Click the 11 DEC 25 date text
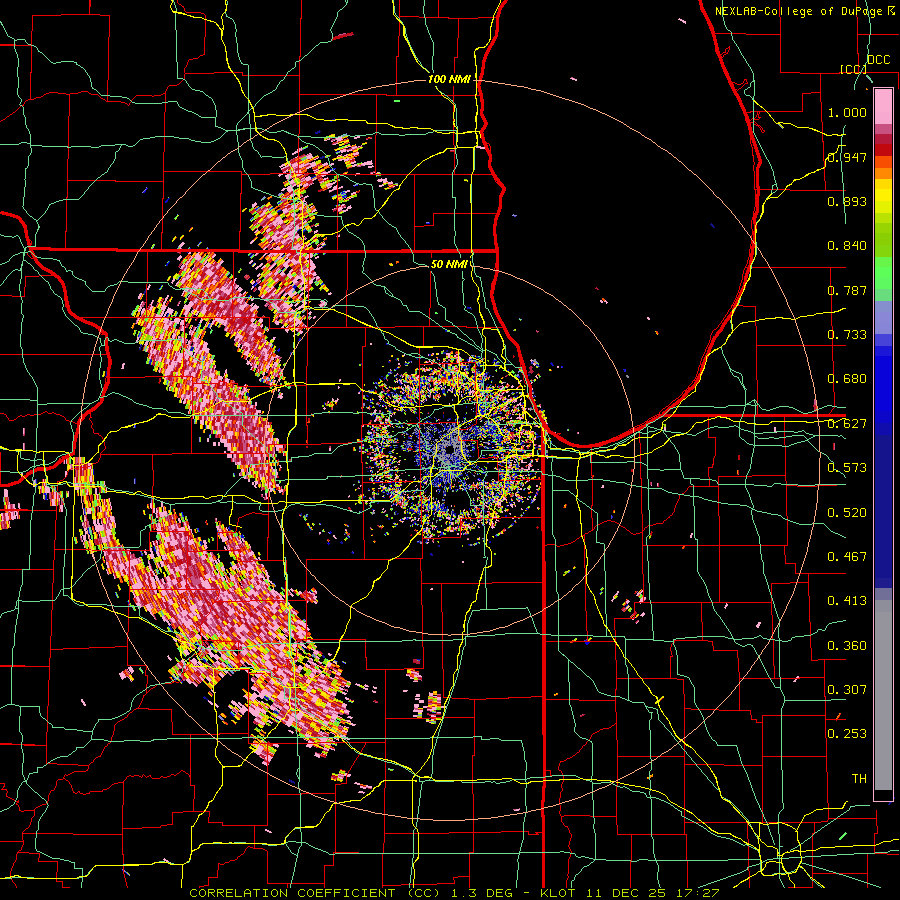The width and height of the screenshot is (900, 900). pos(626,893)
